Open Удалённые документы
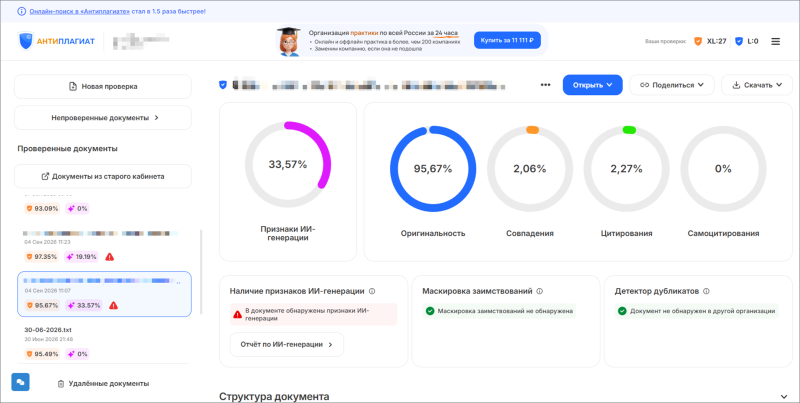Image resolution: width=800 pixels, height=403 pixels. click(104, 383)
